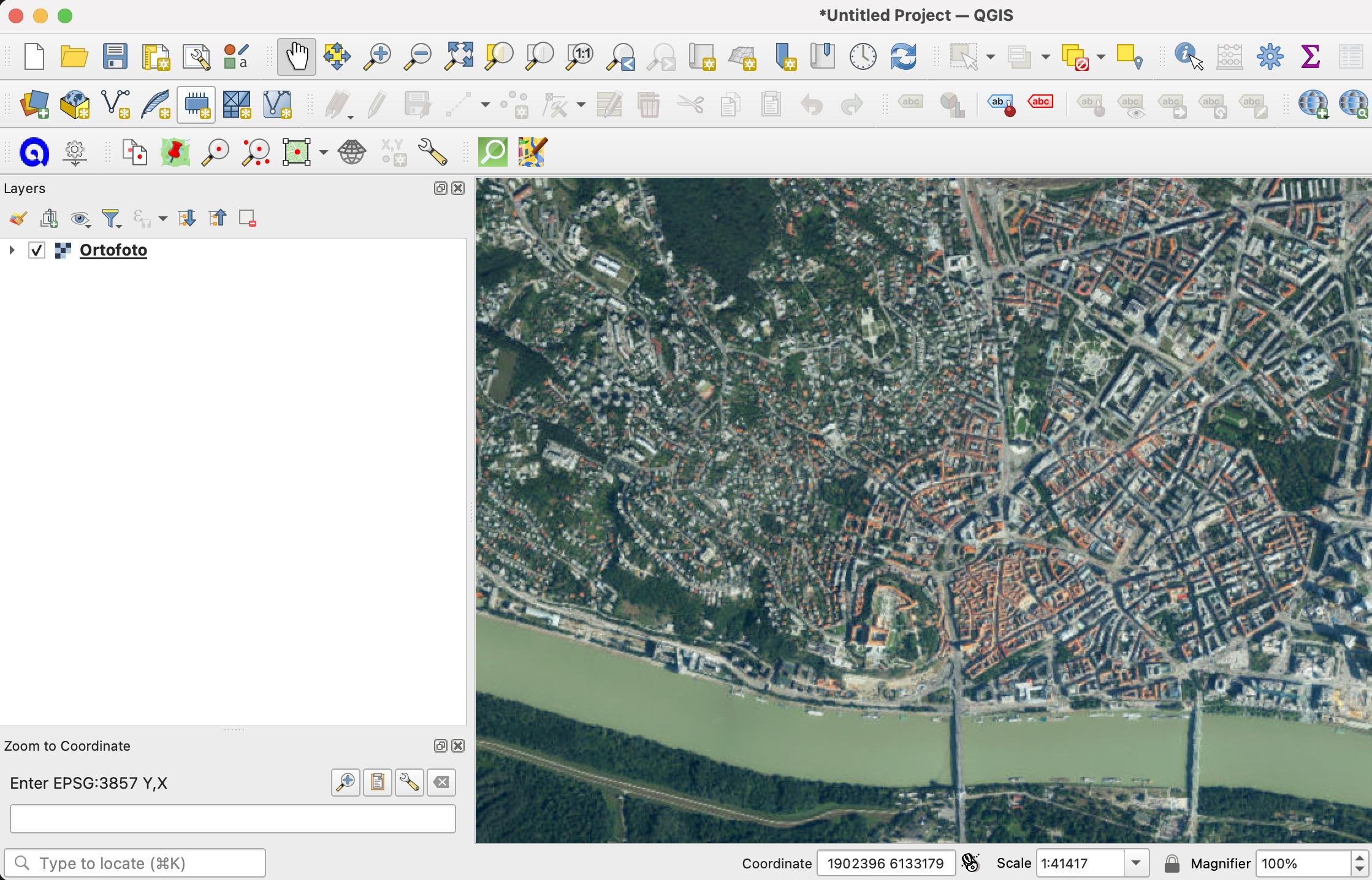
Task: Toggle extents and mouse position display
Action: pos(971,863)
